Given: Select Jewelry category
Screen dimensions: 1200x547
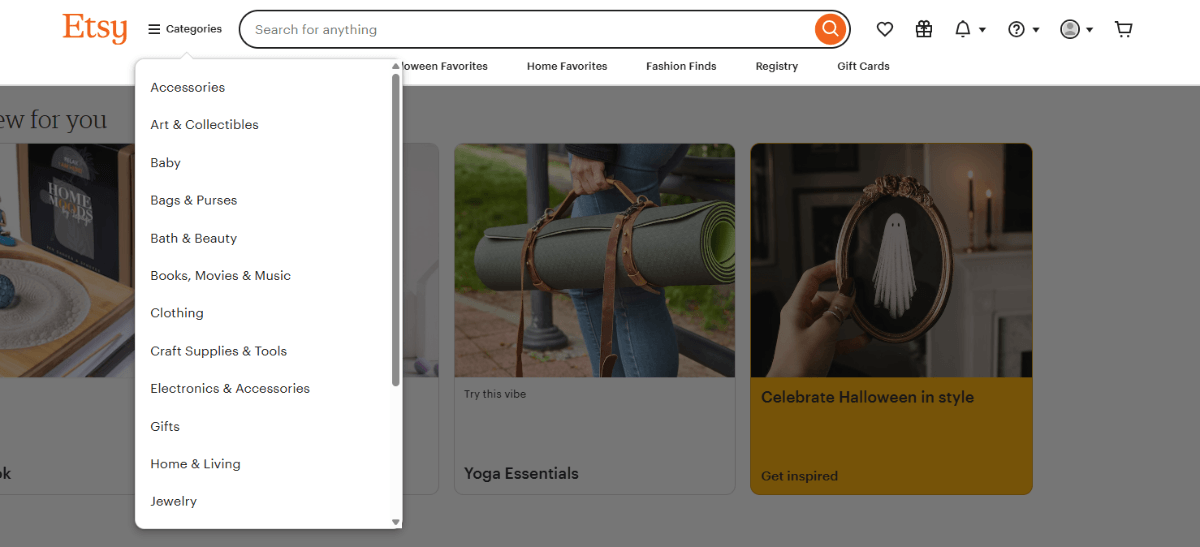Looking at the screenshot, I should tap(173, 501).
